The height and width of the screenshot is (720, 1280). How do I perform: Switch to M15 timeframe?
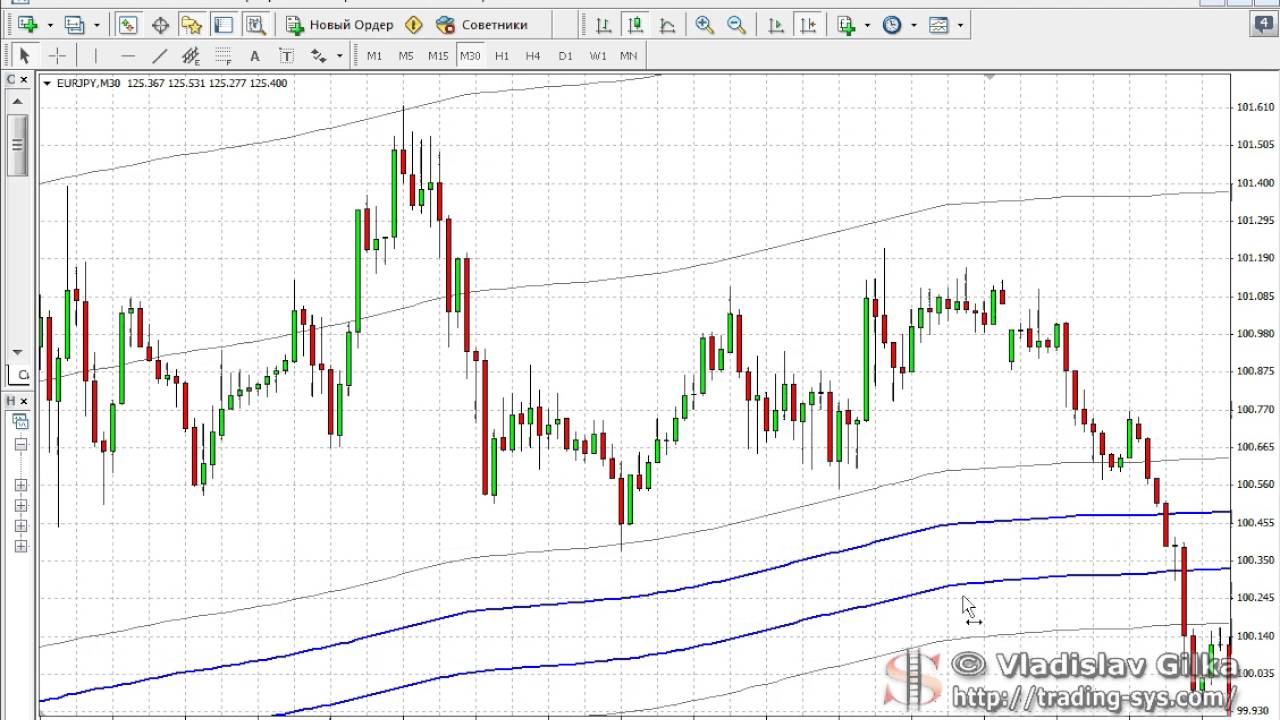(x=438, y=56)
